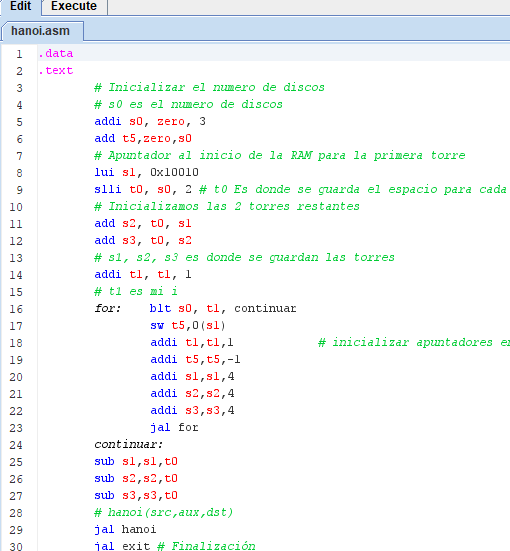The height and width of the screenshot is (551, 510).
Task: Click the .text directive on line 2
Action: pos(56,70)
